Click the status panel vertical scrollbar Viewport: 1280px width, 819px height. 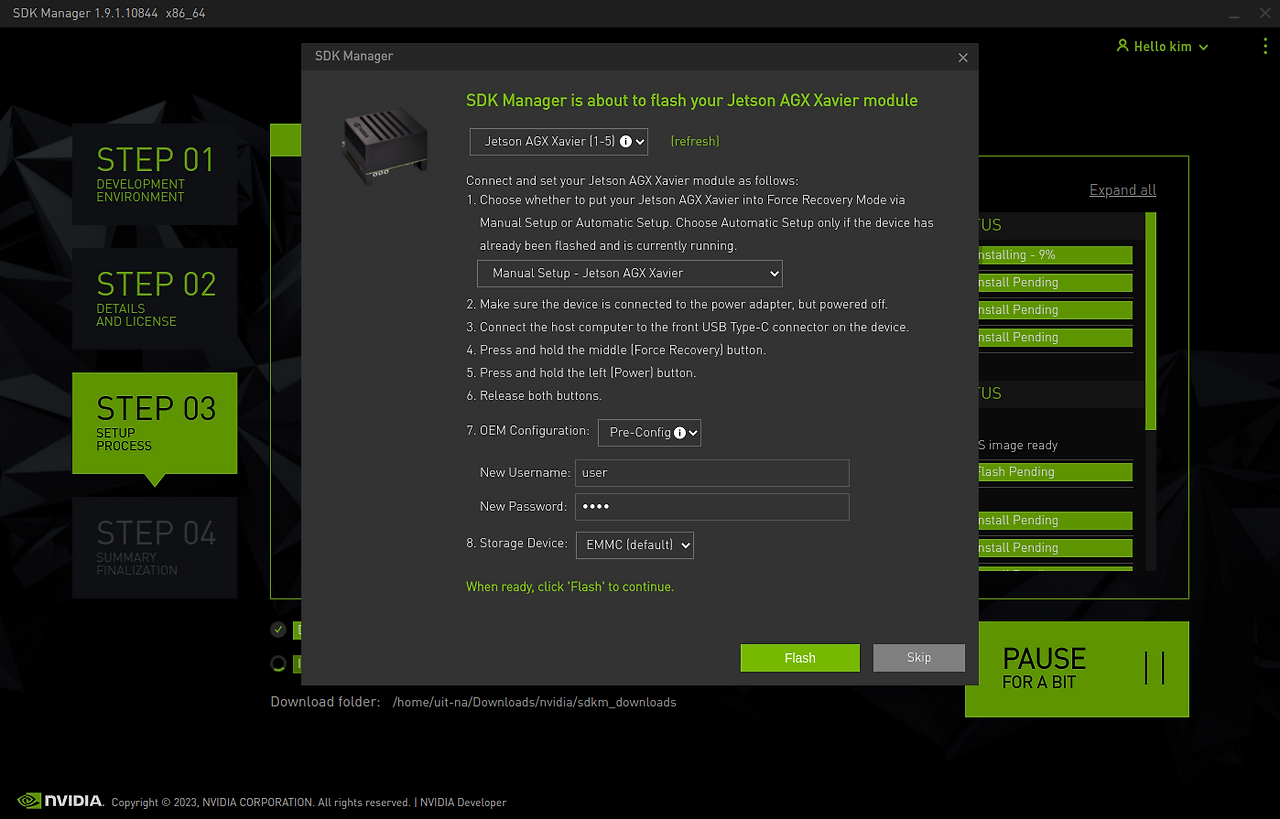point(1151,320)
